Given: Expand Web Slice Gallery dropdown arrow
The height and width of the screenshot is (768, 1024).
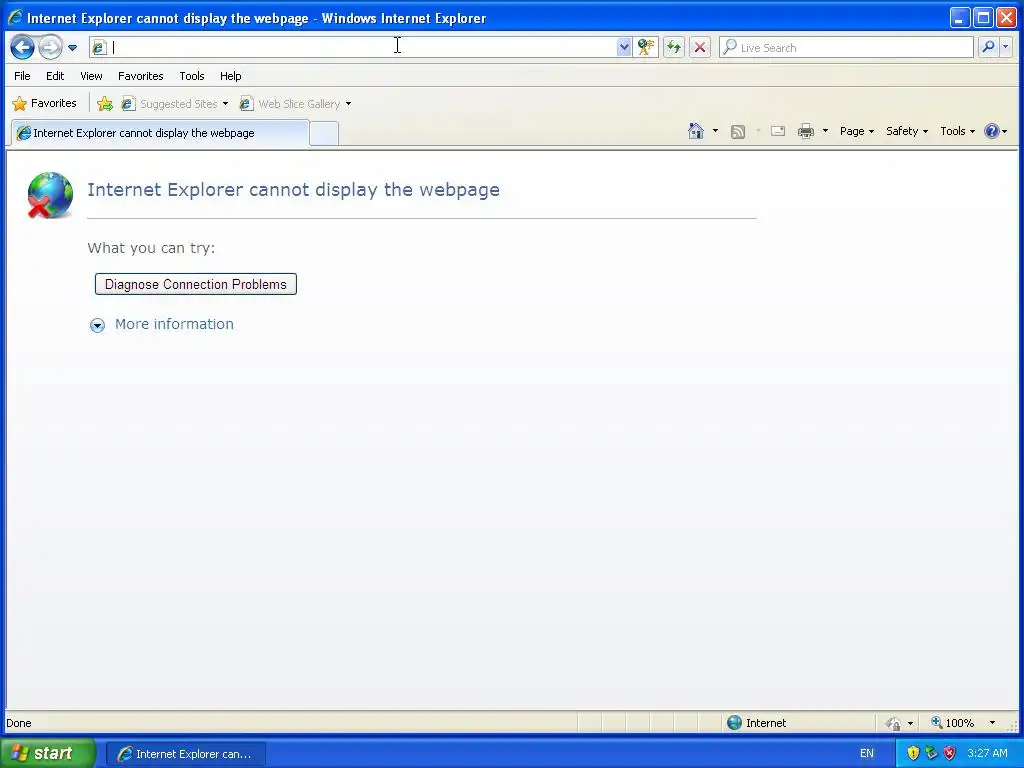Looking at the screenshot, I should click(348, 104).
